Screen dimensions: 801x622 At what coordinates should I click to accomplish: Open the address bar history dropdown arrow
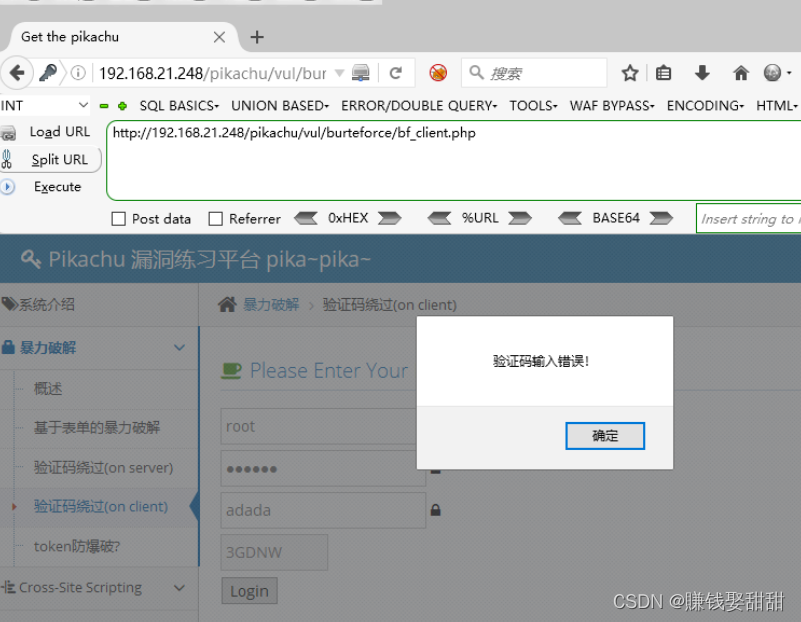pyautogui.click(x=339, y=73)
